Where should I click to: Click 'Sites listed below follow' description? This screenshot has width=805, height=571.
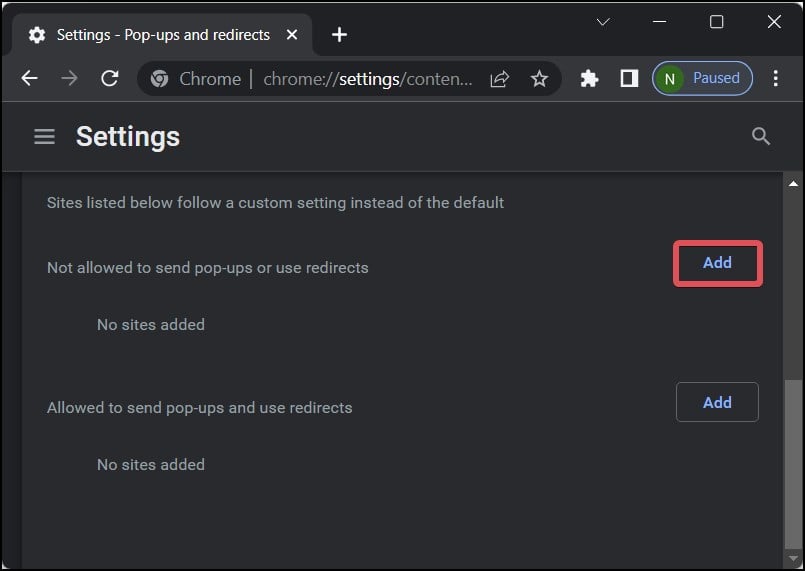coord(275,203)
